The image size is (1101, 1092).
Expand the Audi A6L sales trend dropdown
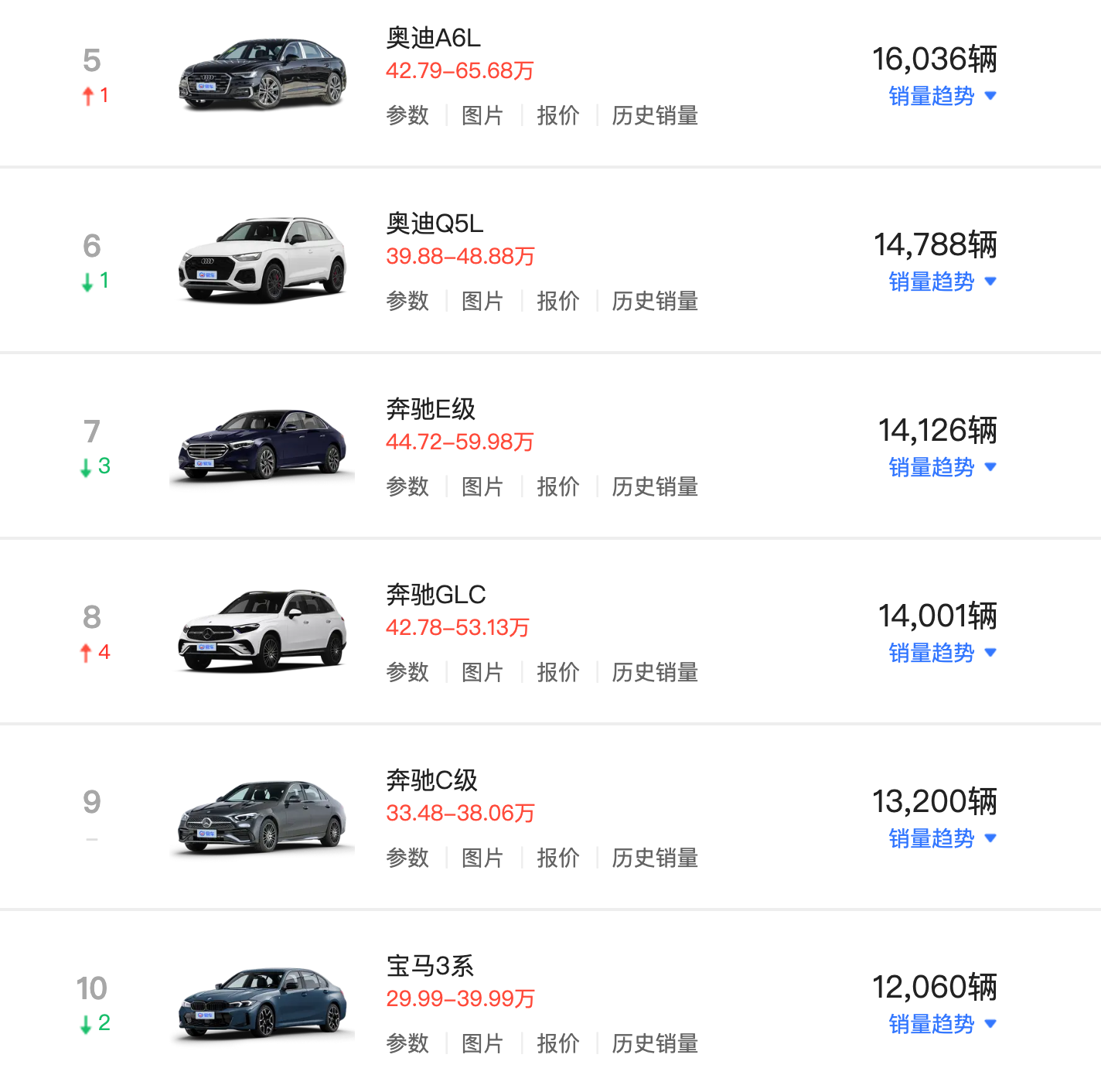942,97
